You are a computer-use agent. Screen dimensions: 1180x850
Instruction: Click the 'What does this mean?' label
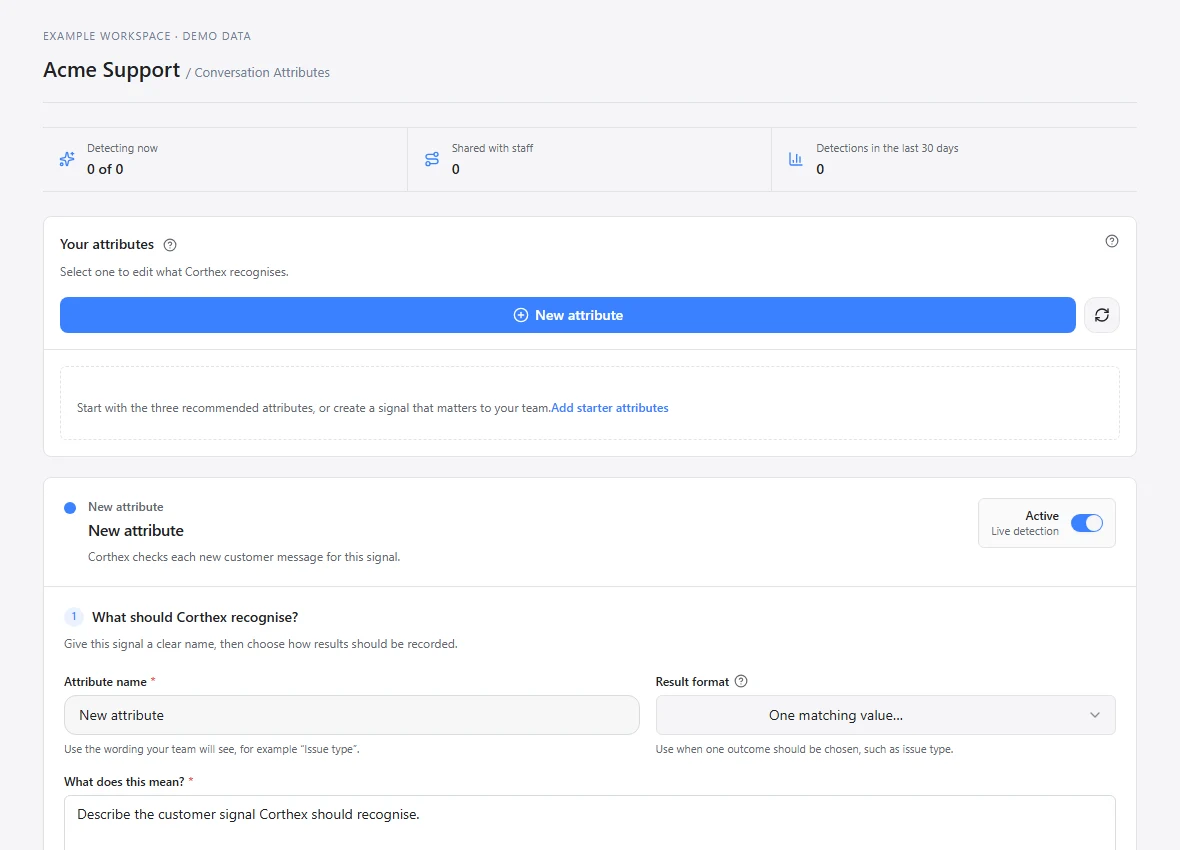[x=124, y=782]
